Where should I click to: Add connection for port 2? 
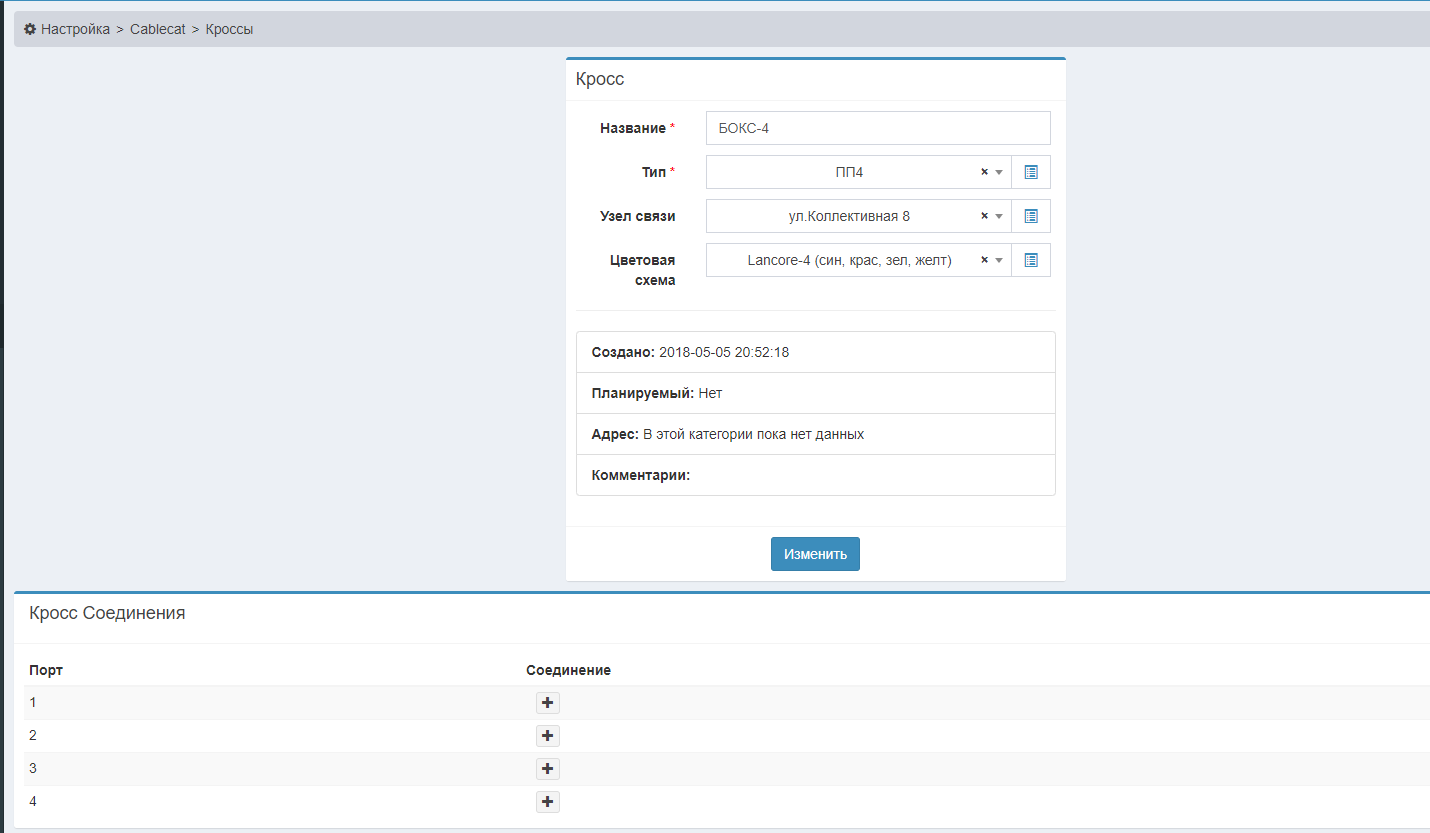click(547, 736)
